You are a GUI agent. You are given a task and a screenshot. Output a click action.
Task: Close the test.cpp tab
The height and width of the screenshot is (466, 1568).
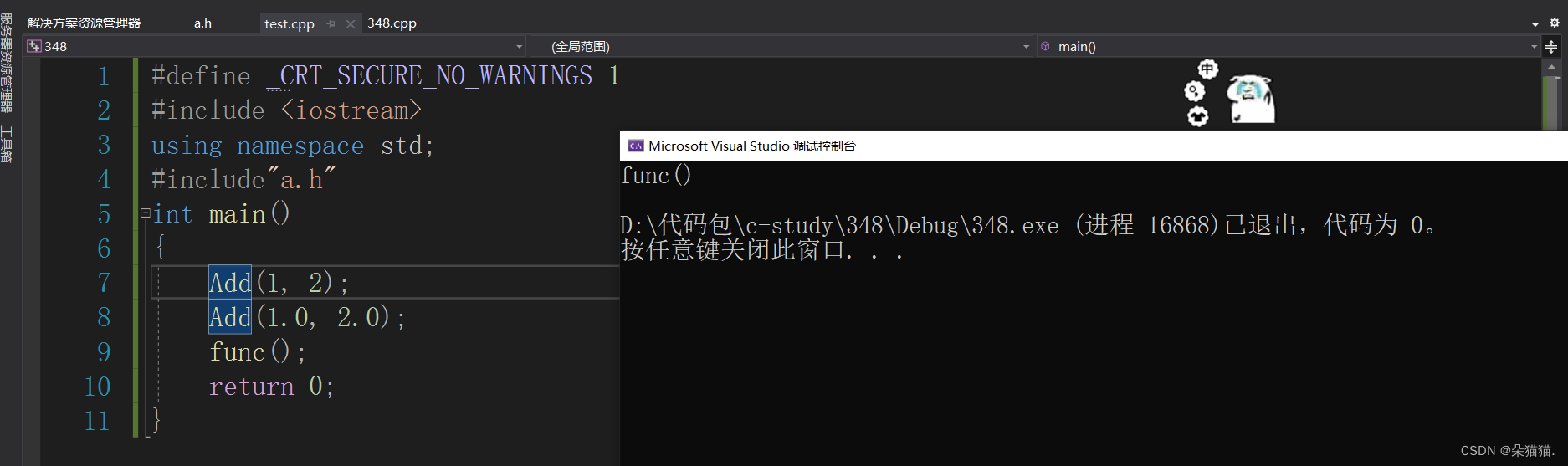pos(351,24)
